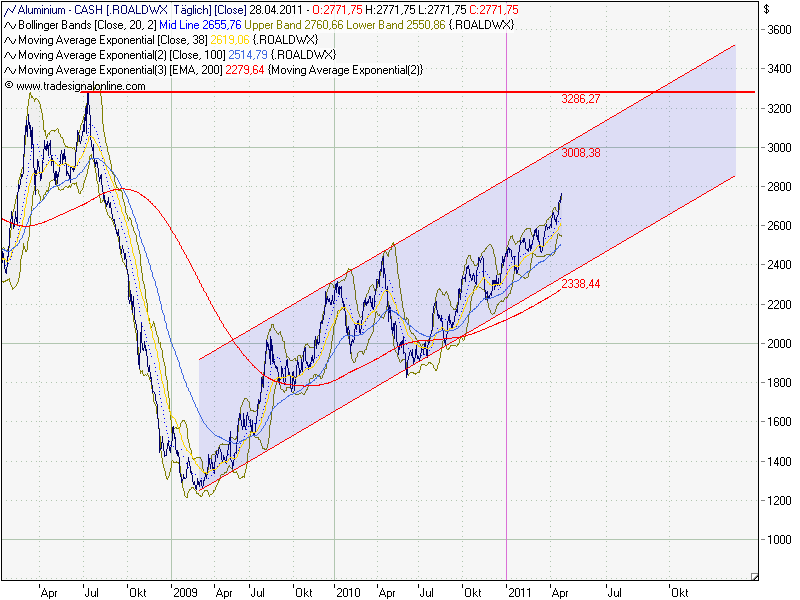The width and height of the screenshot is (800, 600).
Task: Click the high price H:2771,75
Action: click(390, 10)
